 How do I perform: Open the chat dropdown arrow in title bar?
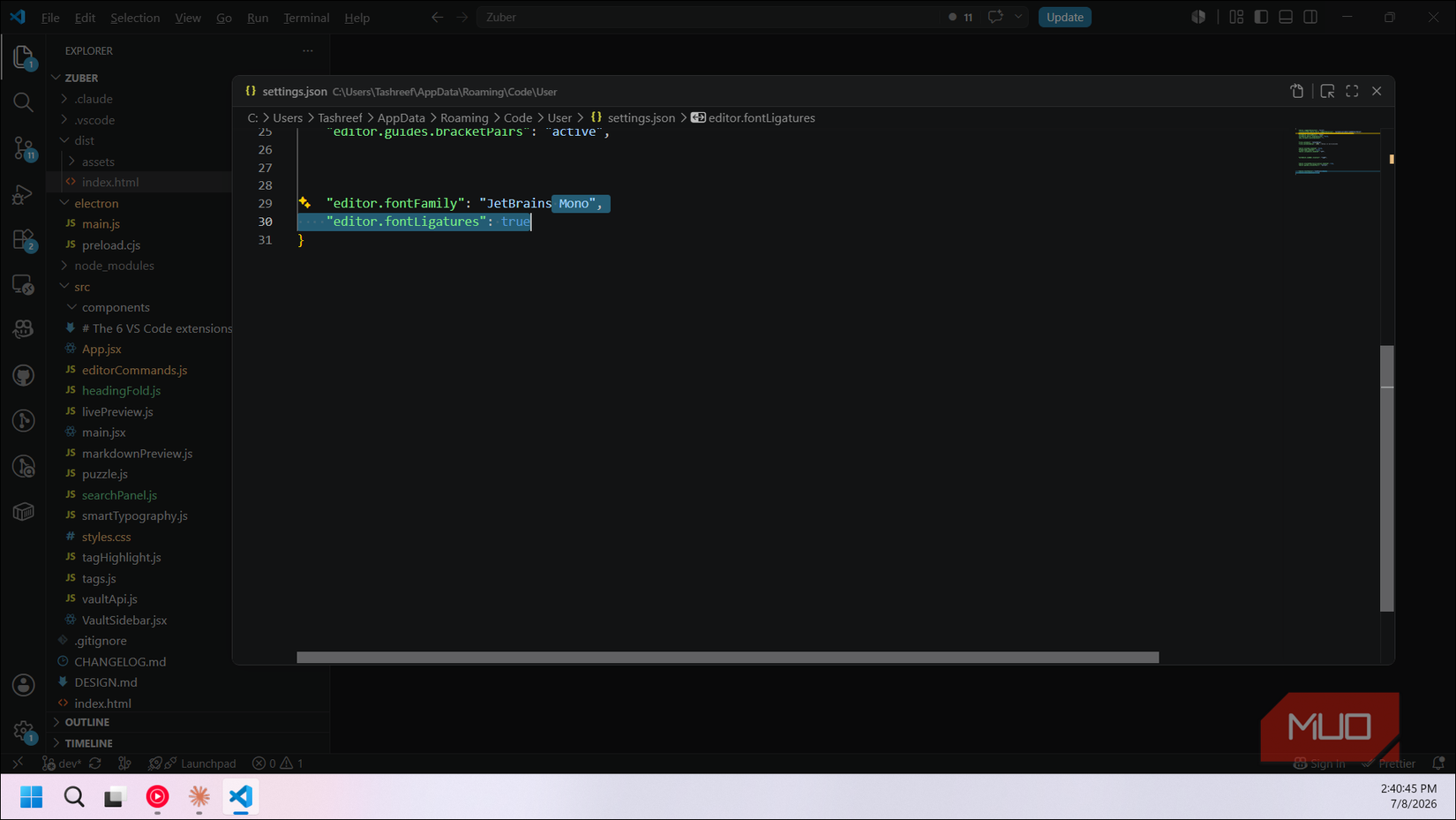tap(1017, 17)
